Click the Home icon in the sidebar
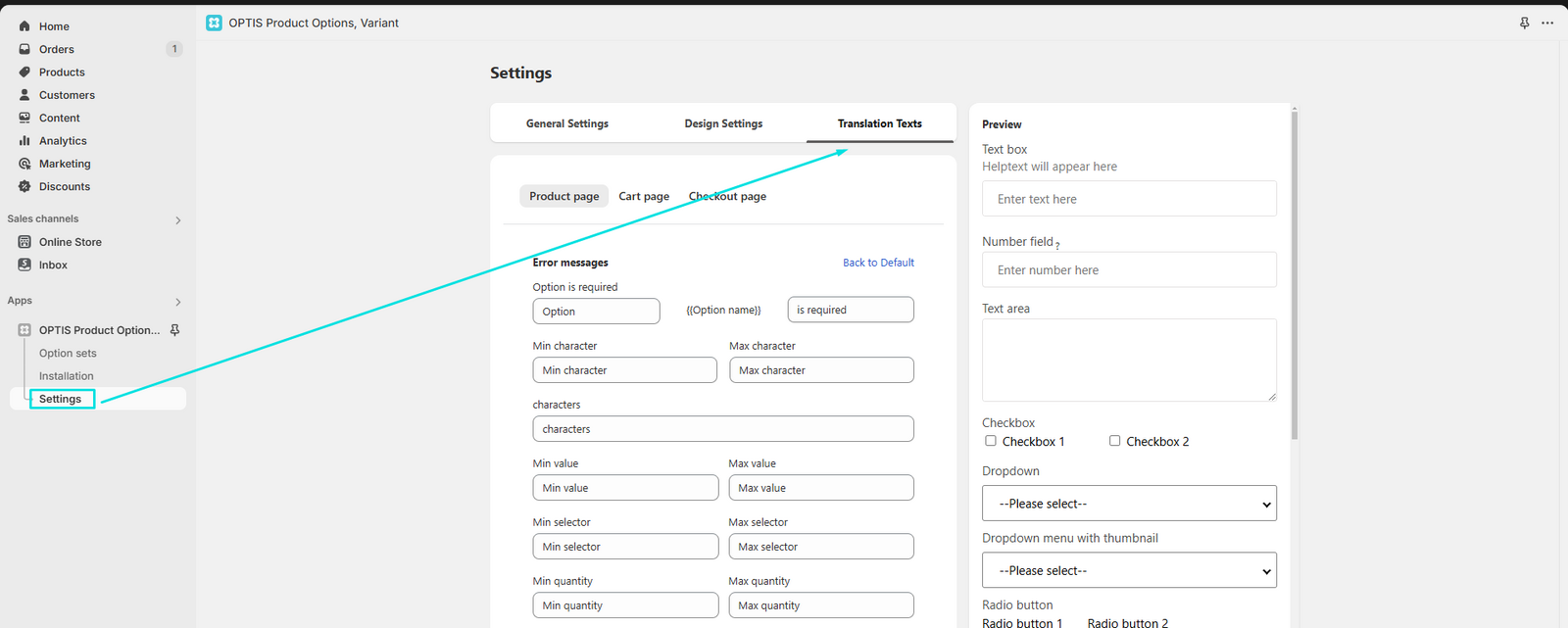 (24, 26)
